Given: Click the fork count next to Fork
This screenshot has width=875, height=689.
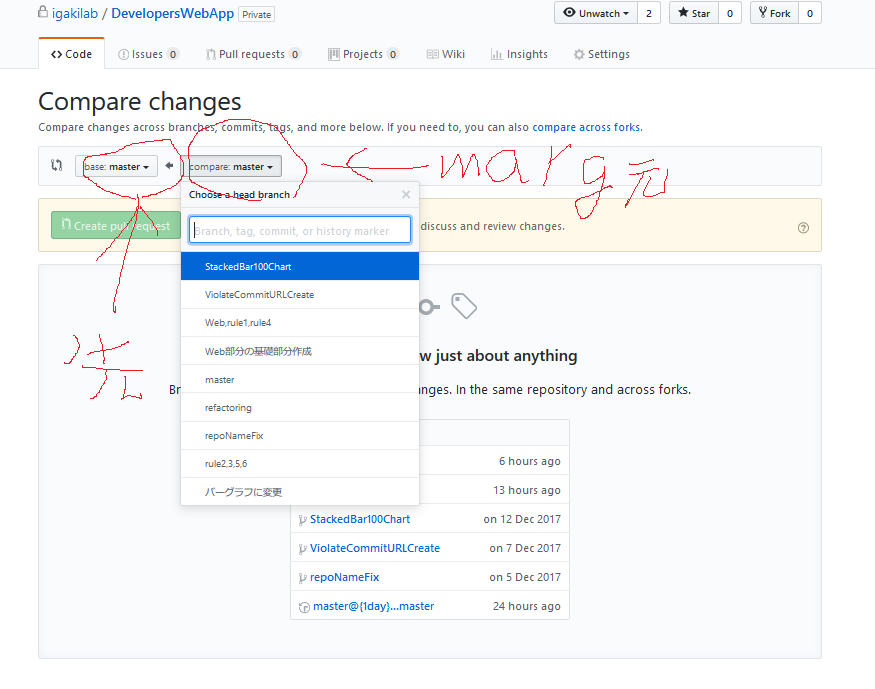Looking at the screenshot, I should point(810,13).
